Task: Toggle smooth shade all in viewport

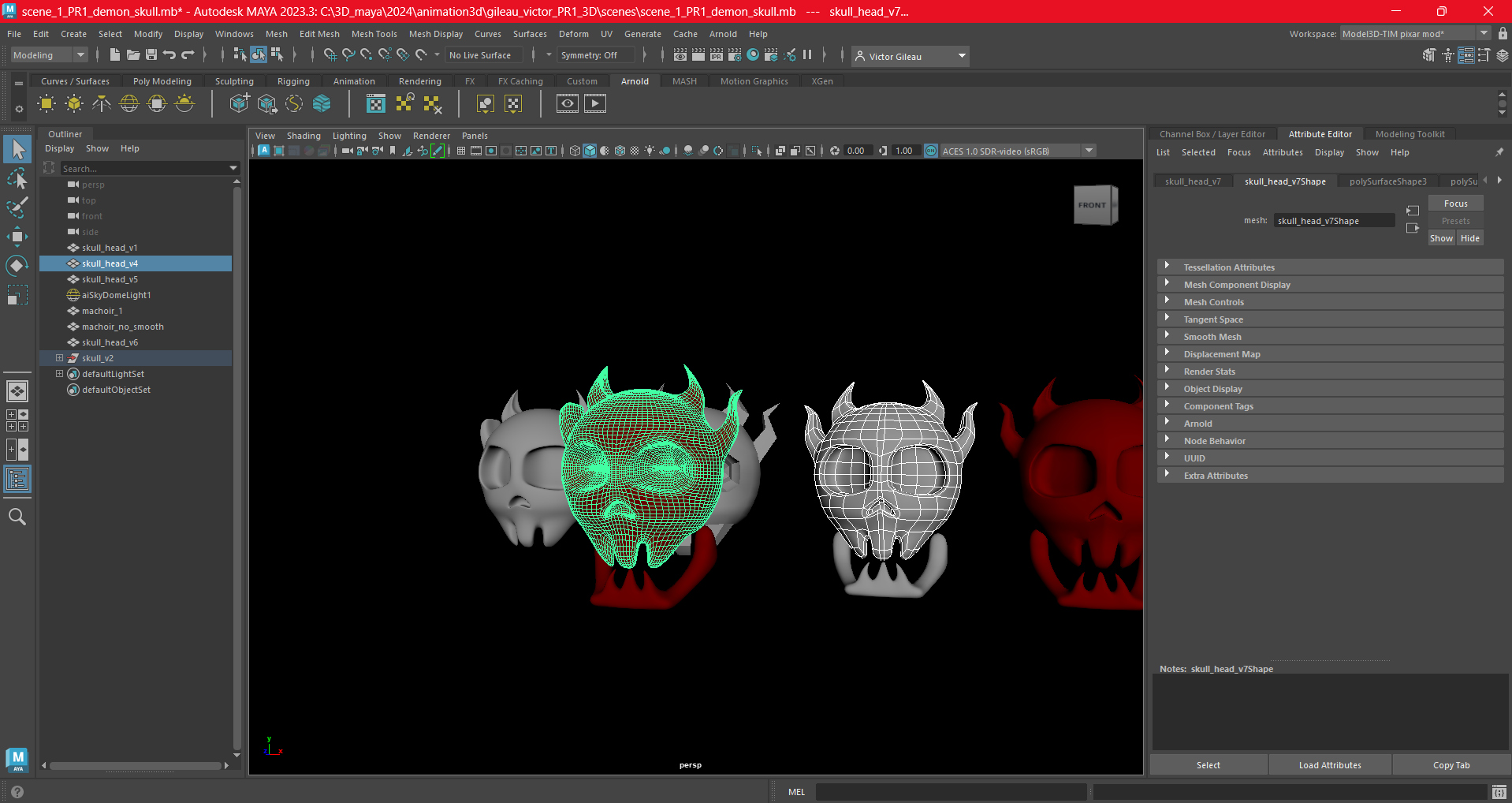Action: [590, 151]
